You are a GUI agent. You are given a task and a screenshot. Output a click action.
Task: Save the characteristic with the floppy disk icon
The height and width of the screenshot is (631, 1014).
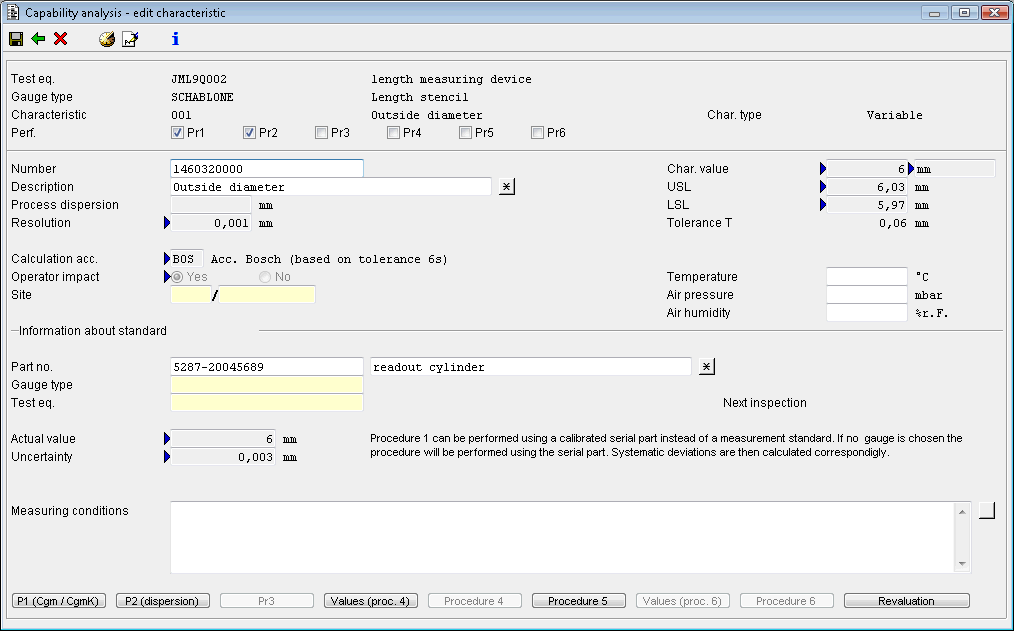tap(16, 39)
